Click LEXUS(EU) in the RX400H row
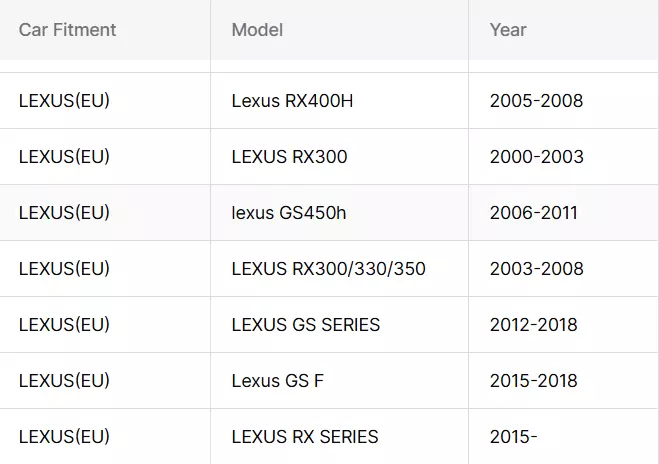 (64, 101)
